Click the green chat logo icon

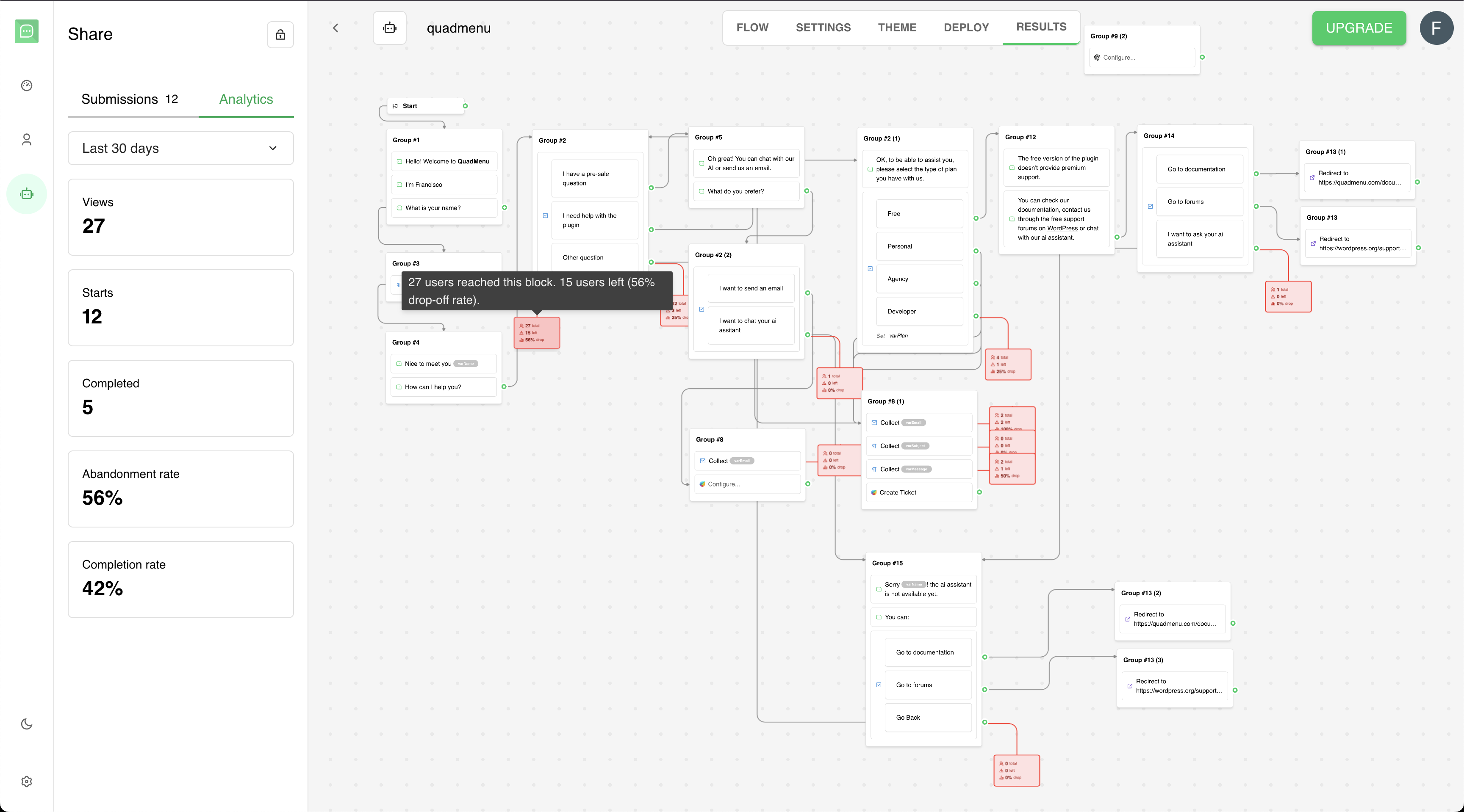27,31
